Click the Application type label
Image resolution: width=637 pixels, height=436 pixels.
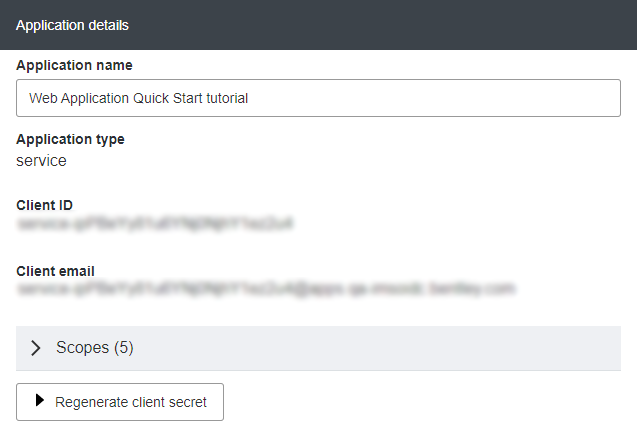point(70,139)
